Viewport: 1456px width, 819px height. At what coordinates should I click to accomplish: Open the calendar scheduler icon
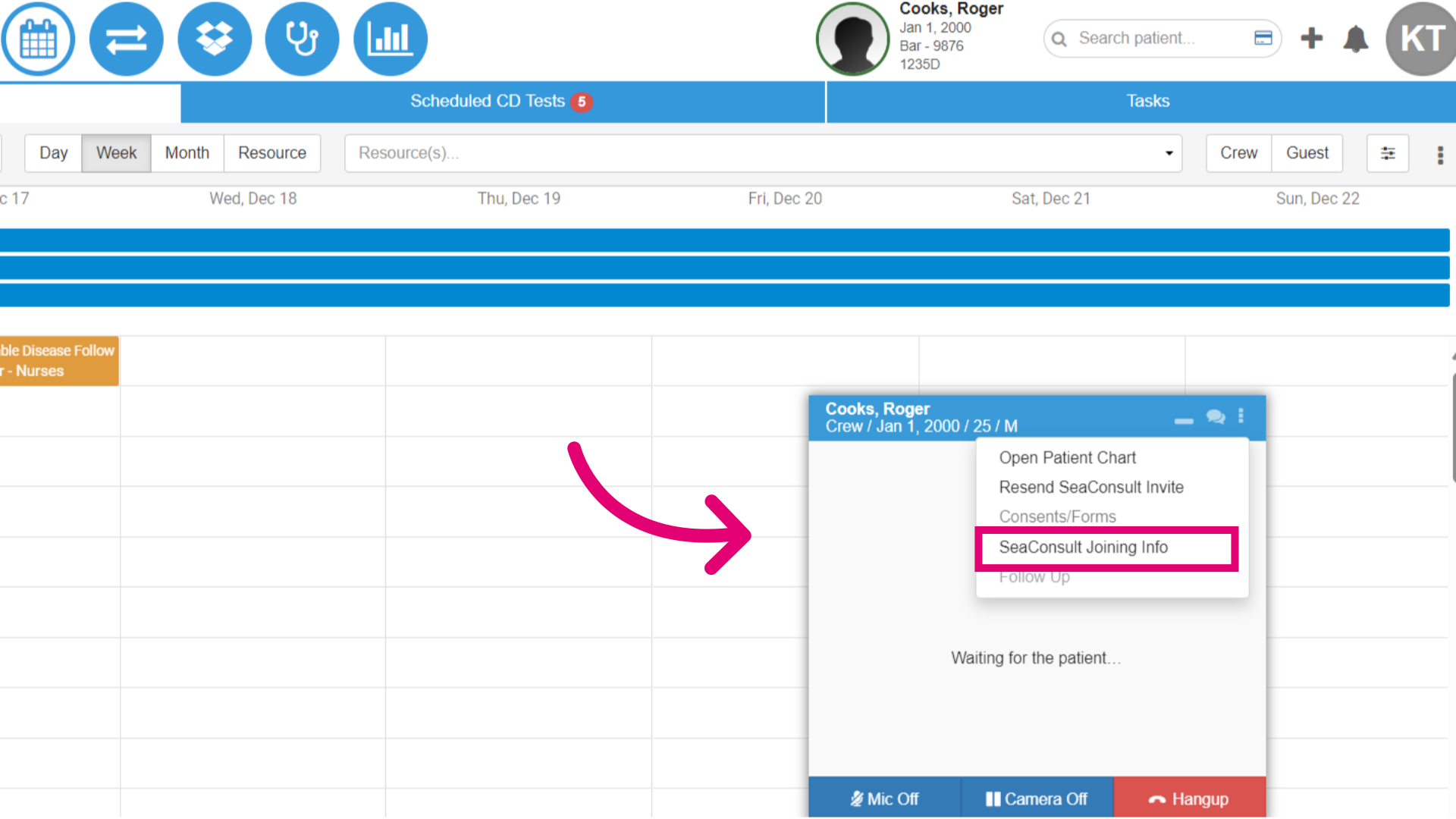tap(38, 39)
